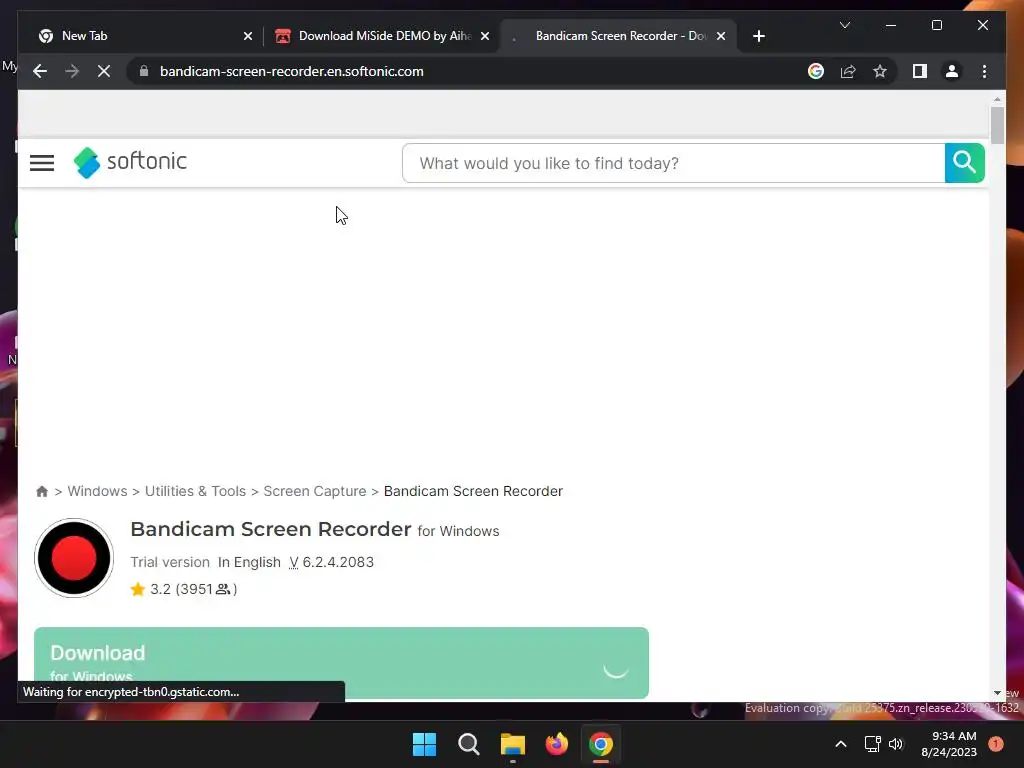Open the Windows Start menu
The width and height of the screenshot is (1024, 768).
(424, 744)
